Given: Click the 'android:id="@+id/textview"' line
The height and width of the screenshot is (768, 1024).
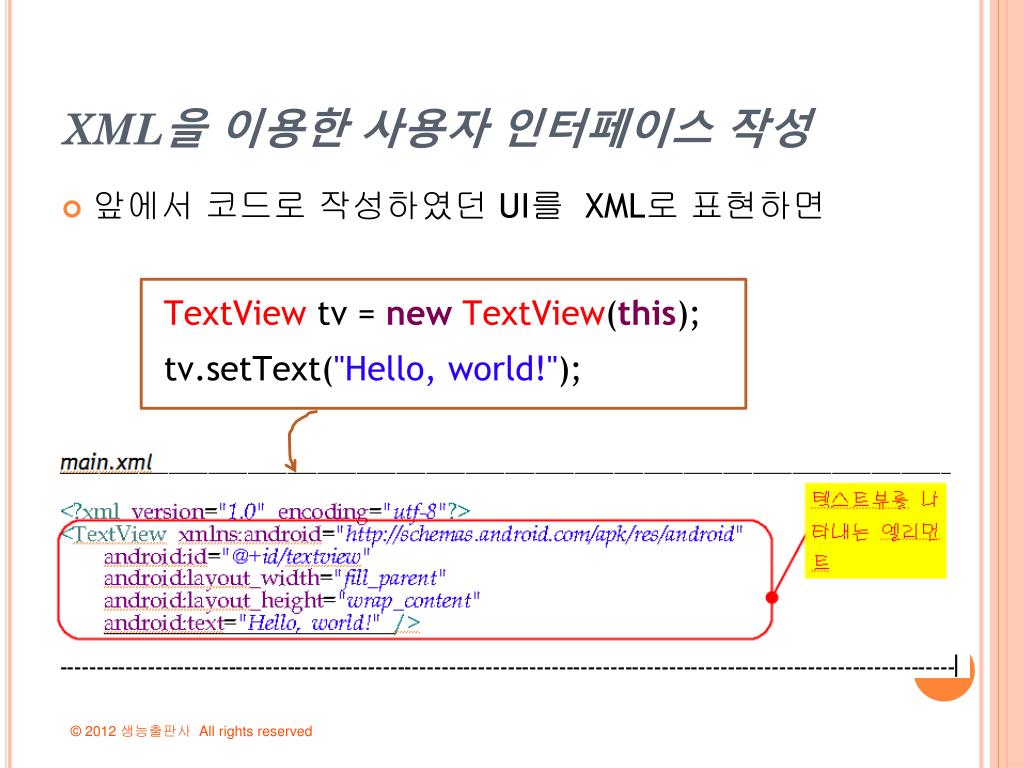Looking at the screenshot, I should 236,556.
